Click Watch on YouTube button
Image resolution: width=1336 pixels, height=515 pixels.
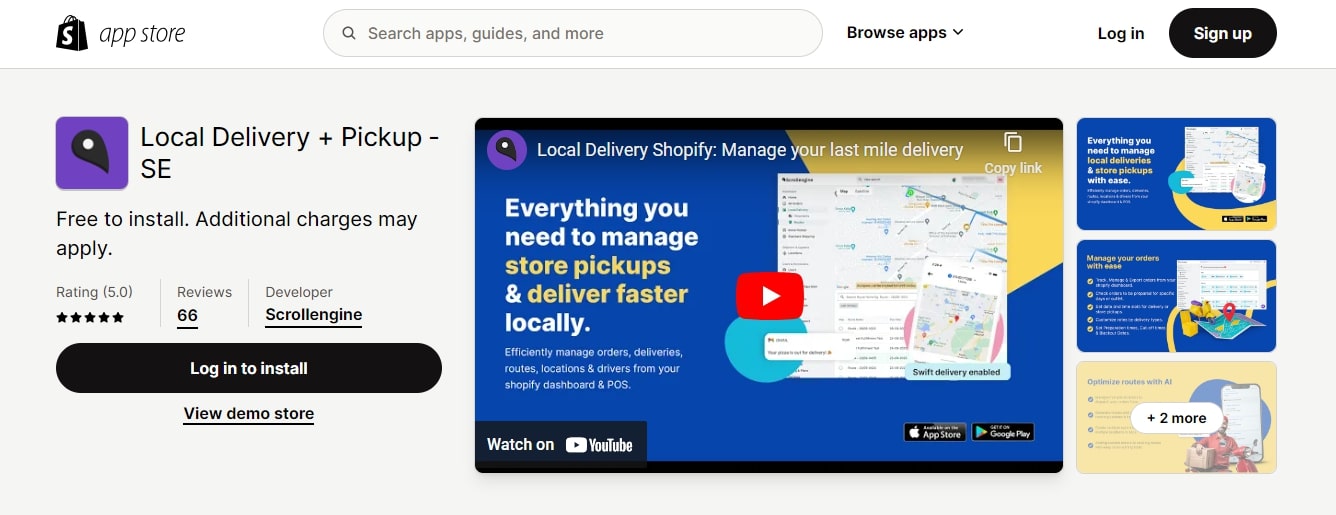[x=560, y=445]
